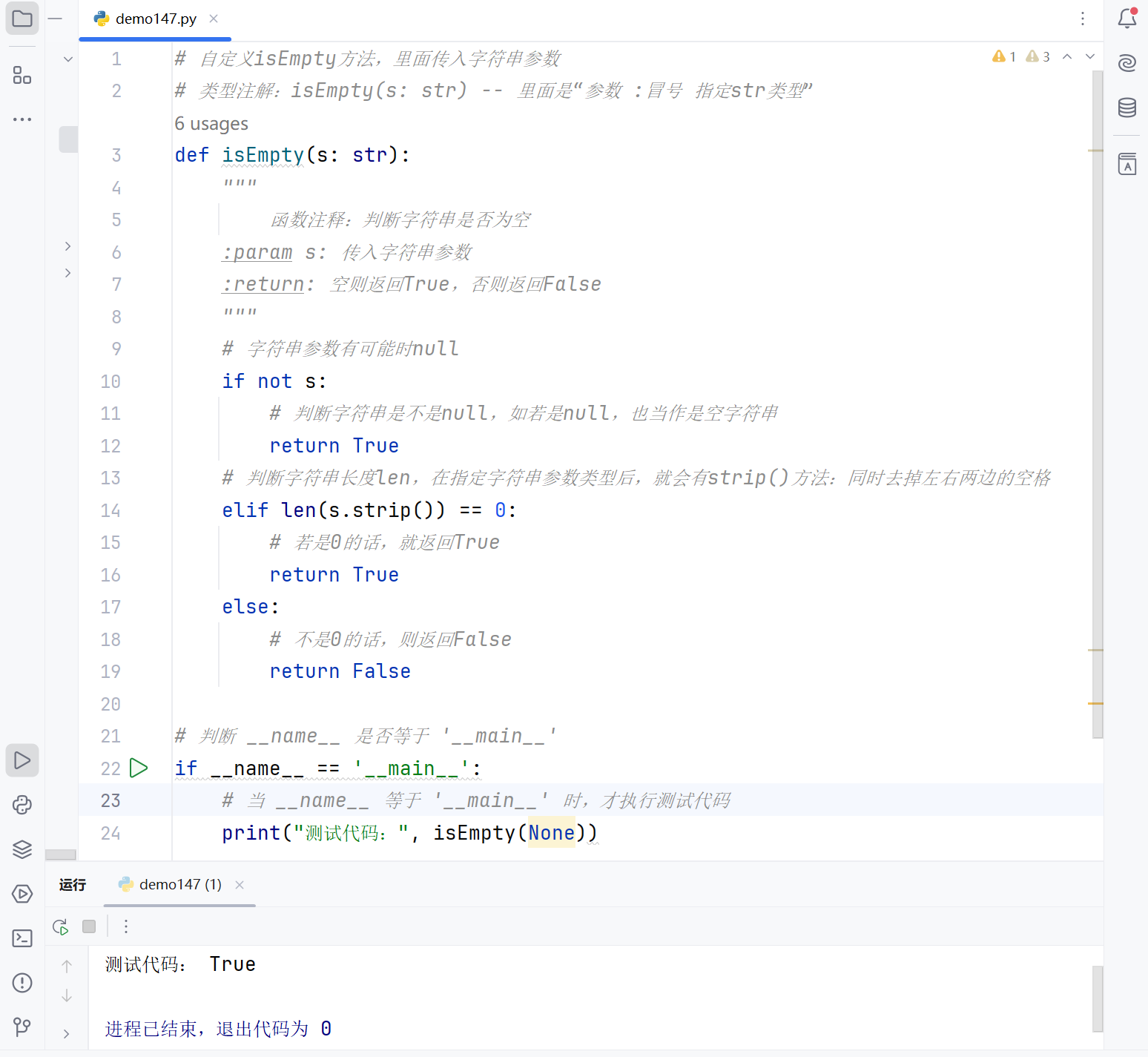1148x1057 pixels.
Task: Expand the folded region chevron near line 7
Action: pos(67,273)
